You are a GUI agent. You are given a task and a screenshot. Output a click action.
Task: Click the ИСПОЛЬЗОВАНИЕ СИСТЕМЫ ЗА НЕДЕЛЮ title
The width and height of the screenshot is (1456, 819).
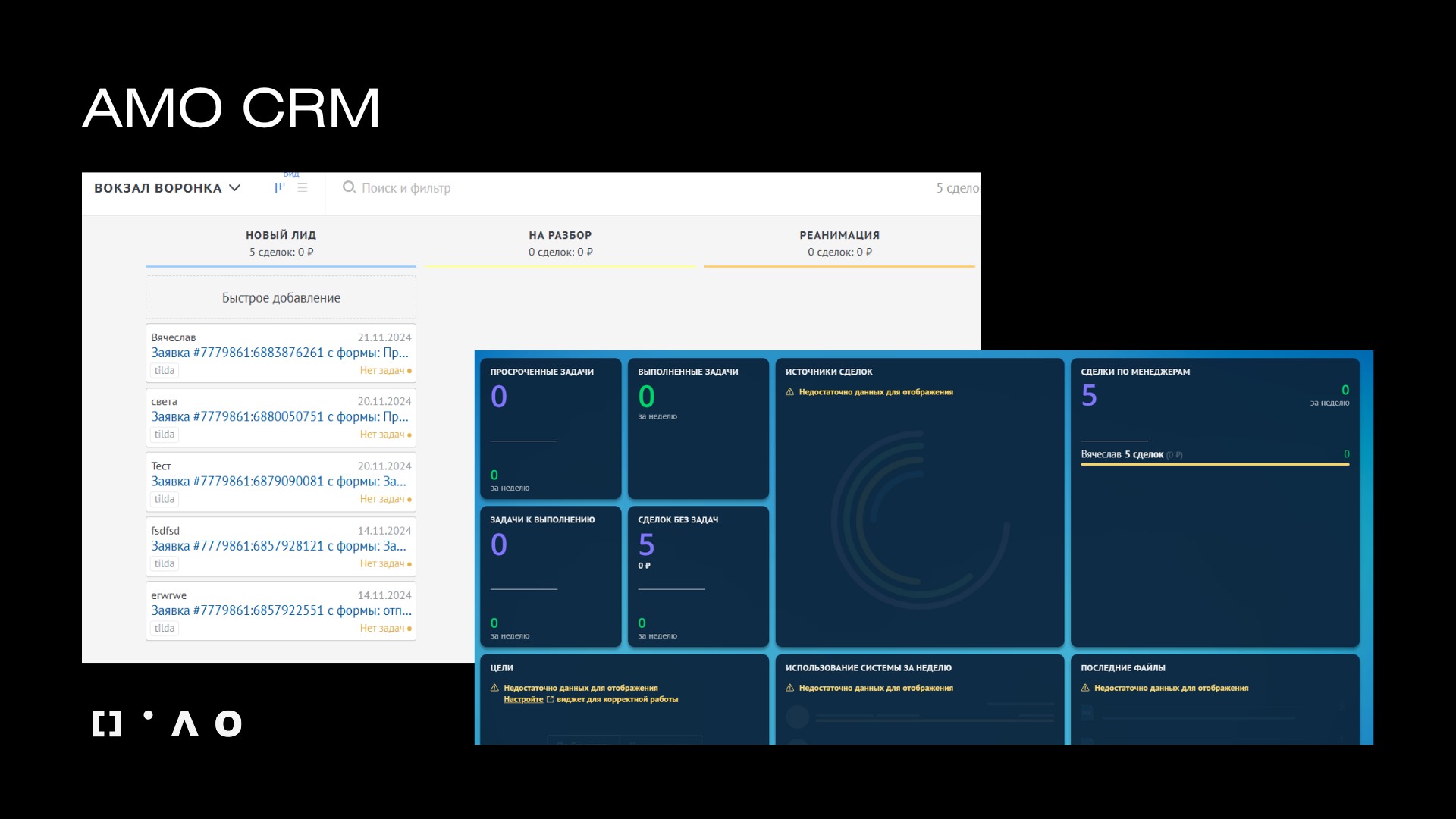point(868,668)
